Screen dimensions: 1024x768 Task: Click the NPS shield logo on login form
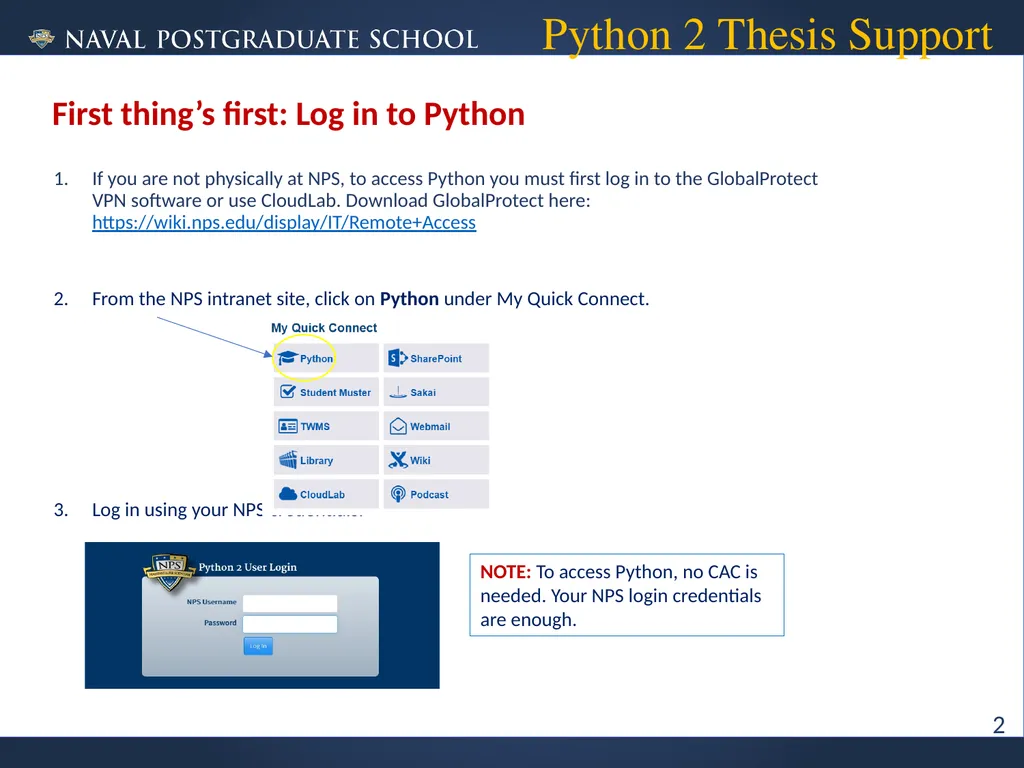[169, 572]
